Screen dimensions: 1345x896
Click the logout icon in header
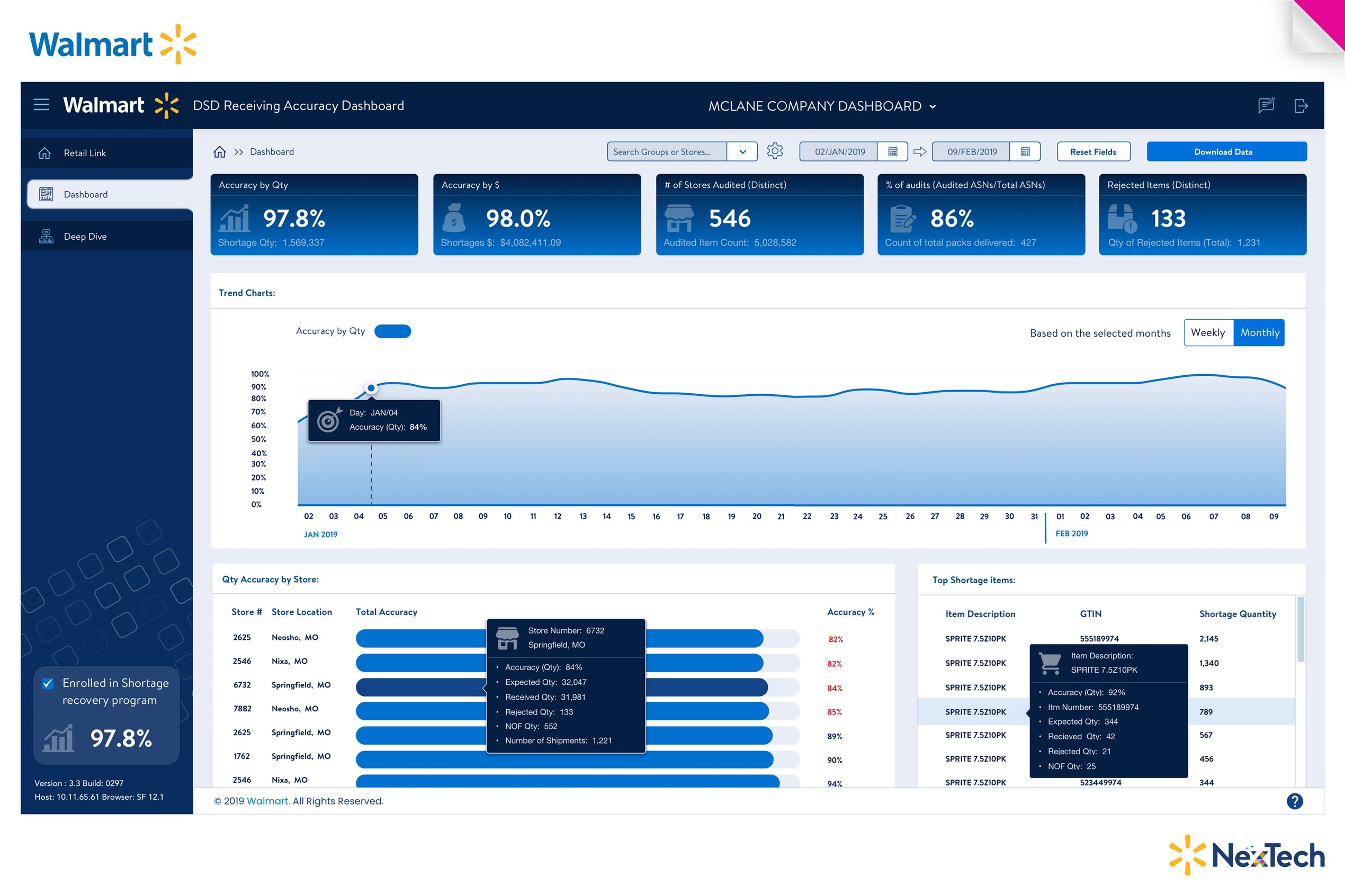click(x=1301, y=106)
